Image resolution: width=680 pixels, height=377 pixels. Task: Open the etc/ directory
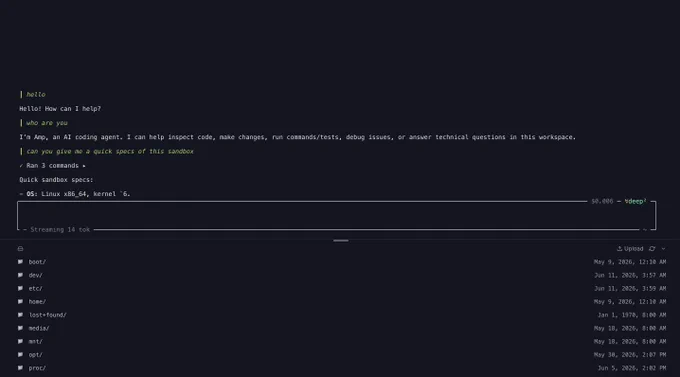click(35, 288)
